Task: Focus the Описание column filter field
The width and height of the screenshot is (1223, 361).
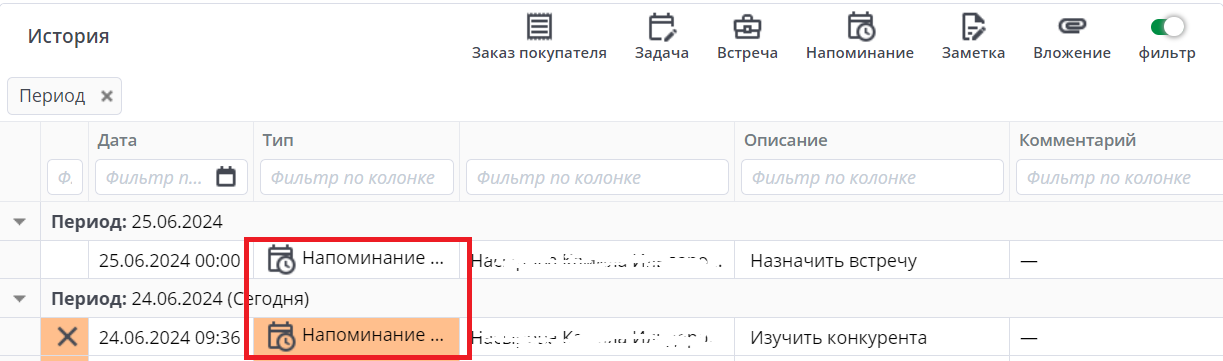Action: (x=872, y=178)
